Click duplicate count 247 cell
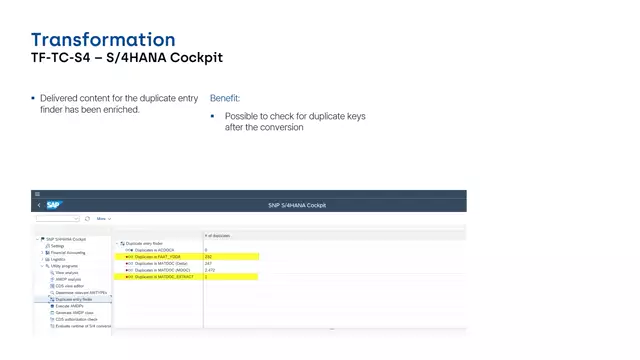The image size is (640, 360). pos(208,263)
